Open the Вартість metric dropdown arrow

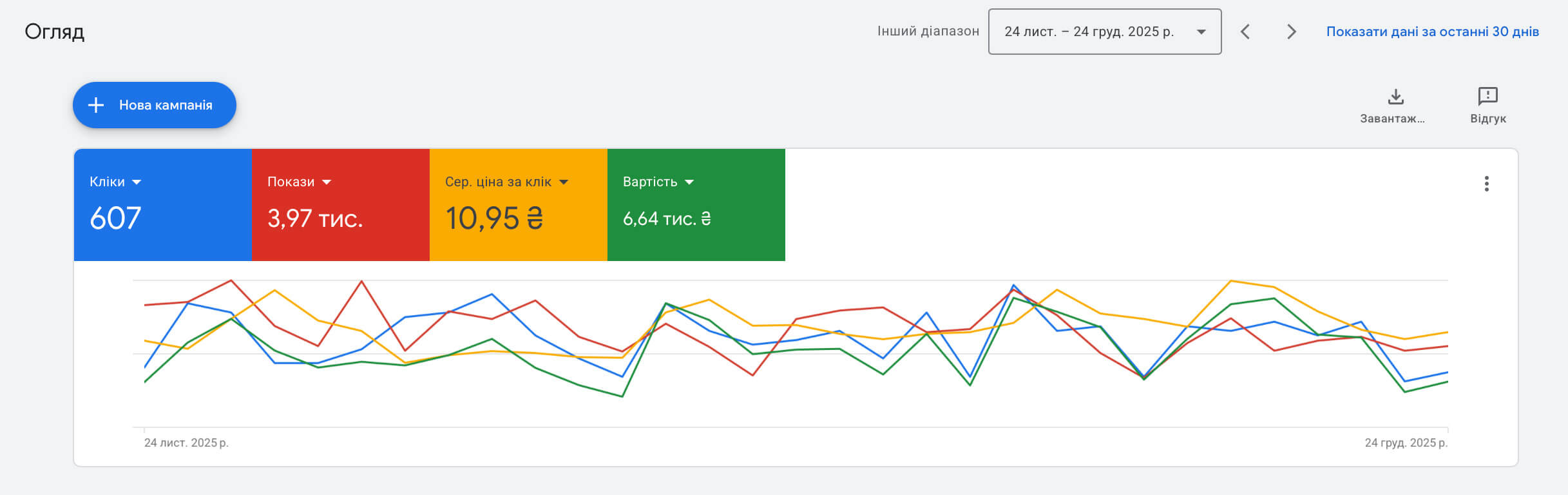(689, 182)
